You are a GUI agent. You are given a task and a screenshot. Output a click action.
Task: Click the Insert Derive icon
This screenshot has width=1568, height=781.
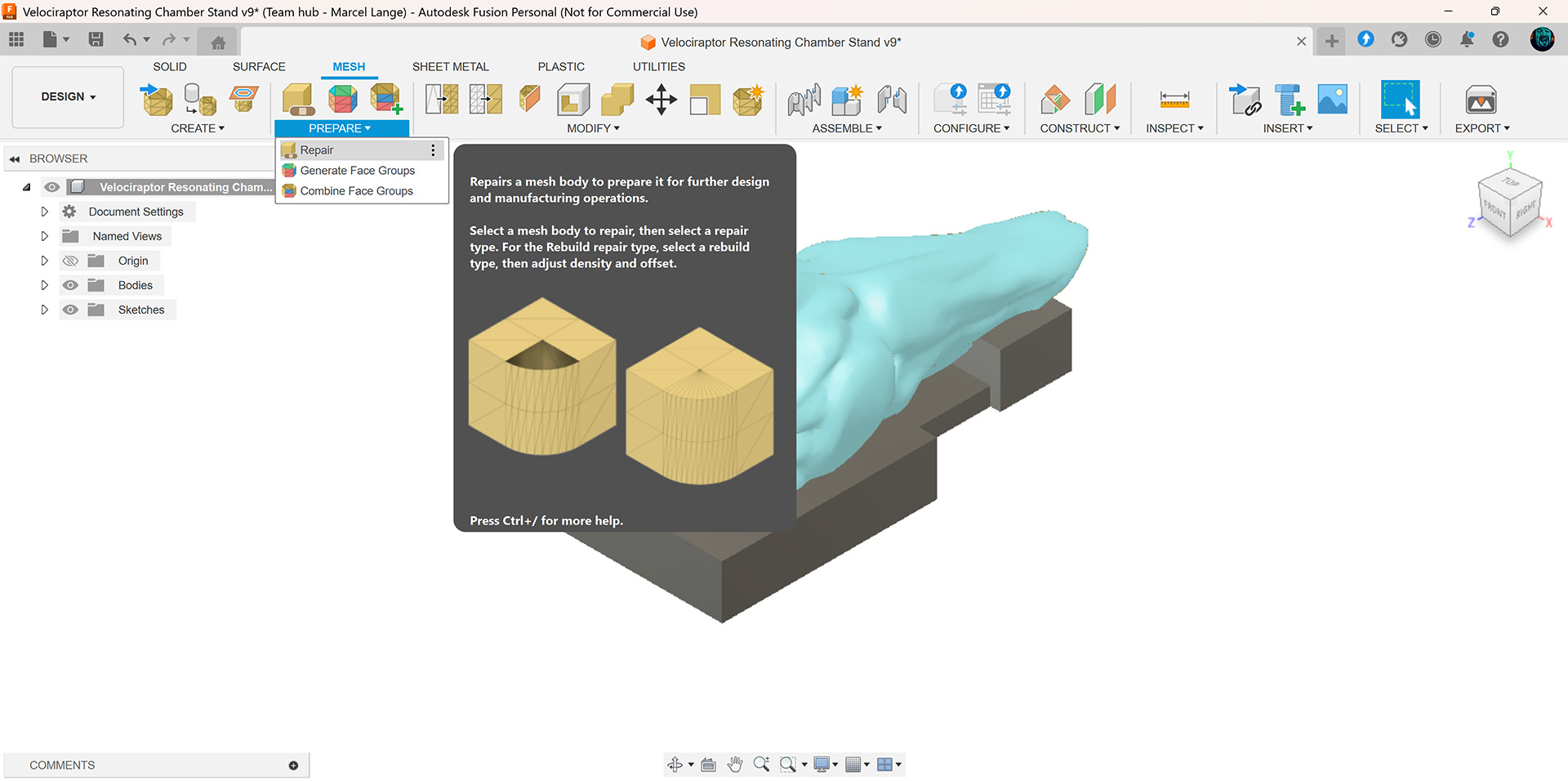[x=1245, y=100]
